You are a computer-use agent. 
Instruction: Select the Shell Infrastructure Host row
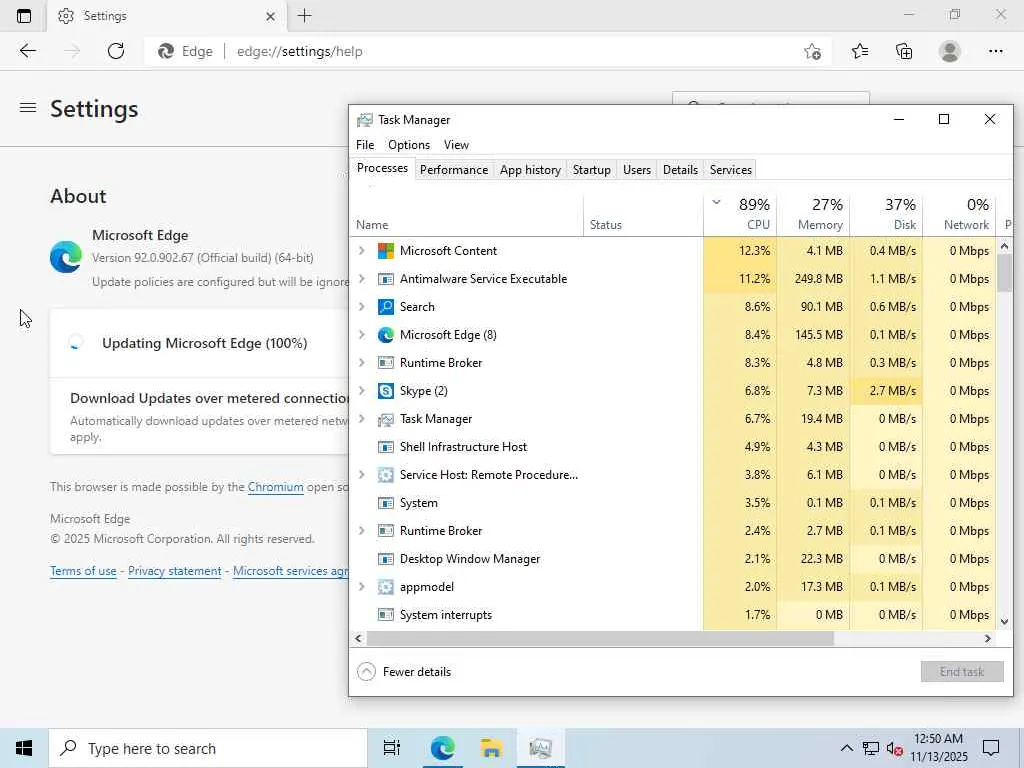(x=673, y=447)
